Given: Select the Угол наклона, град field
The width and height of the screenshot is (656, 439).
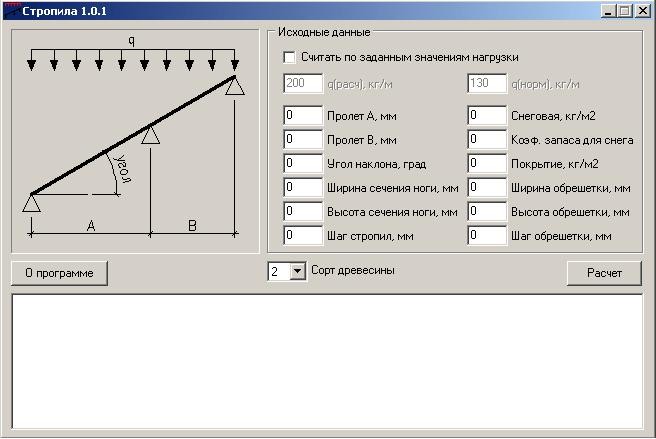Looking at the screenshot, I should [303, 163].
